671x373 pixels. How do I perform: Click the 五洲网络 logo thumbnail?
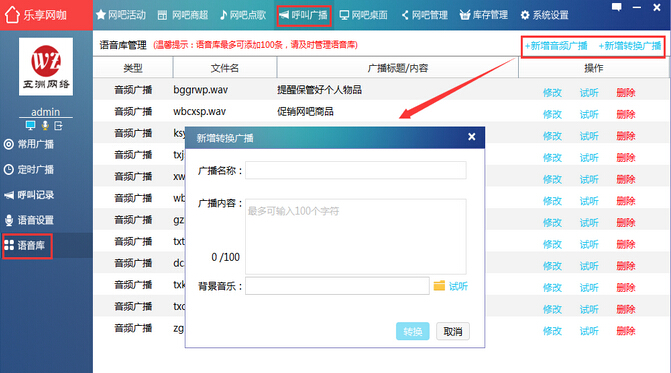(x=46, y=66)
